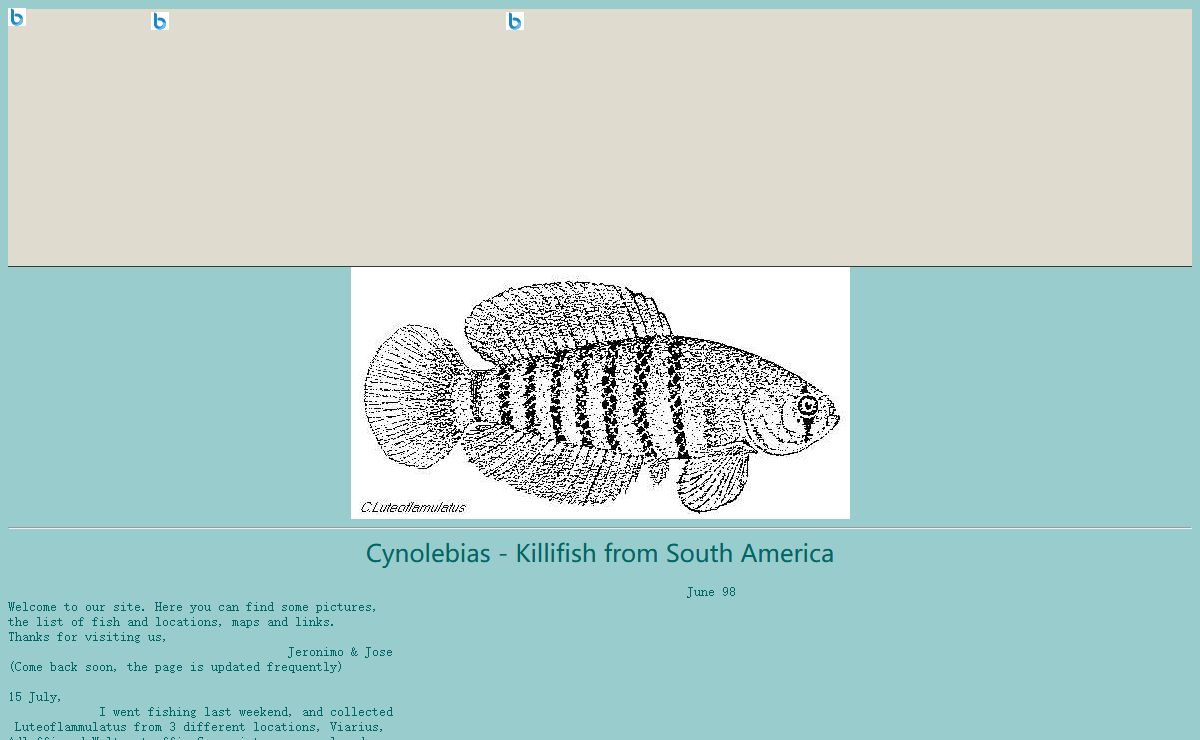Click the line 'the list of fish and locations, maps and links.'
Viewport: 1200px width, 740px height.
tap(172, 622)
